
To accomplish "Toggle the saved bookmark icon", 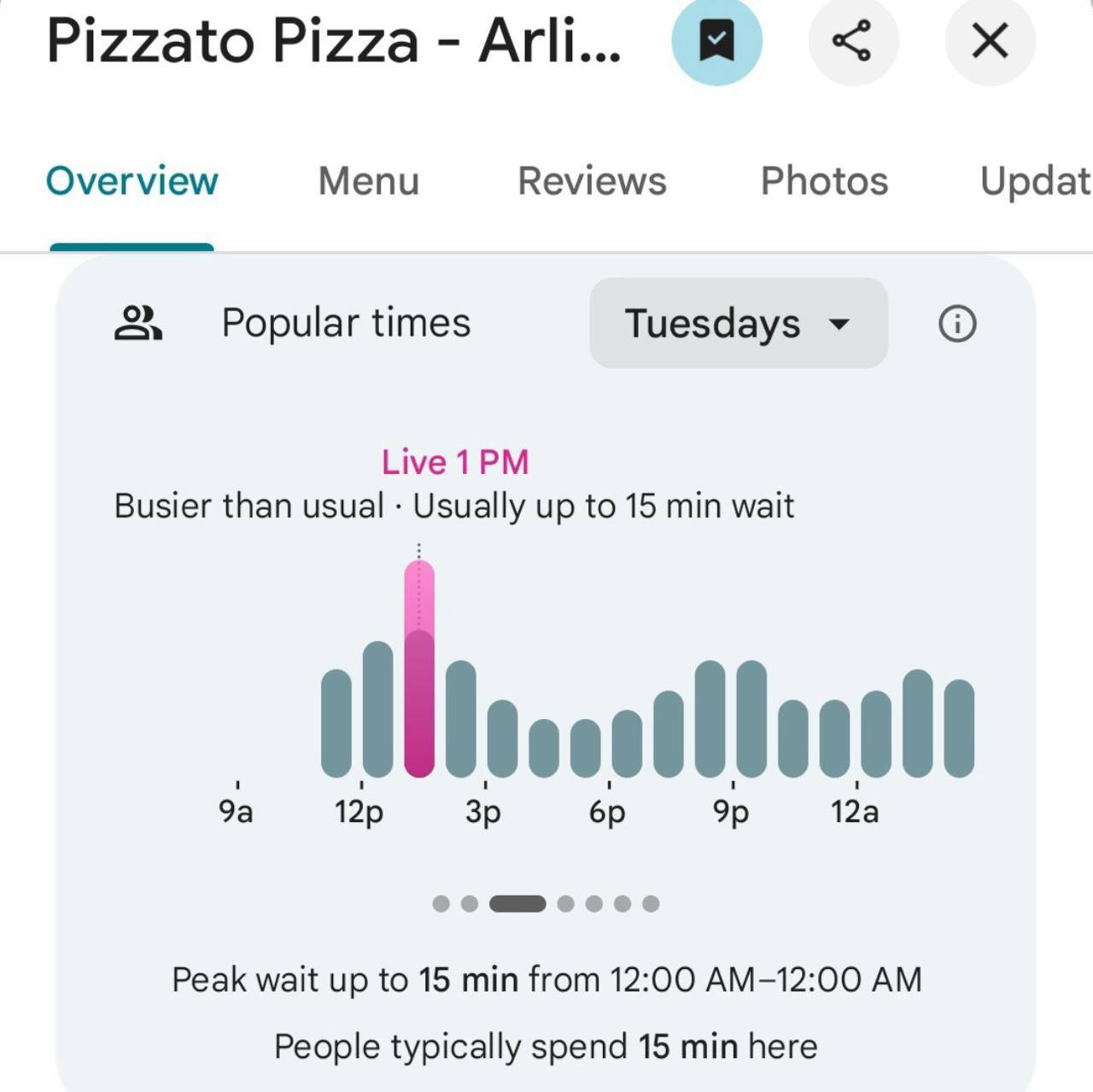I will pos(716,40).
